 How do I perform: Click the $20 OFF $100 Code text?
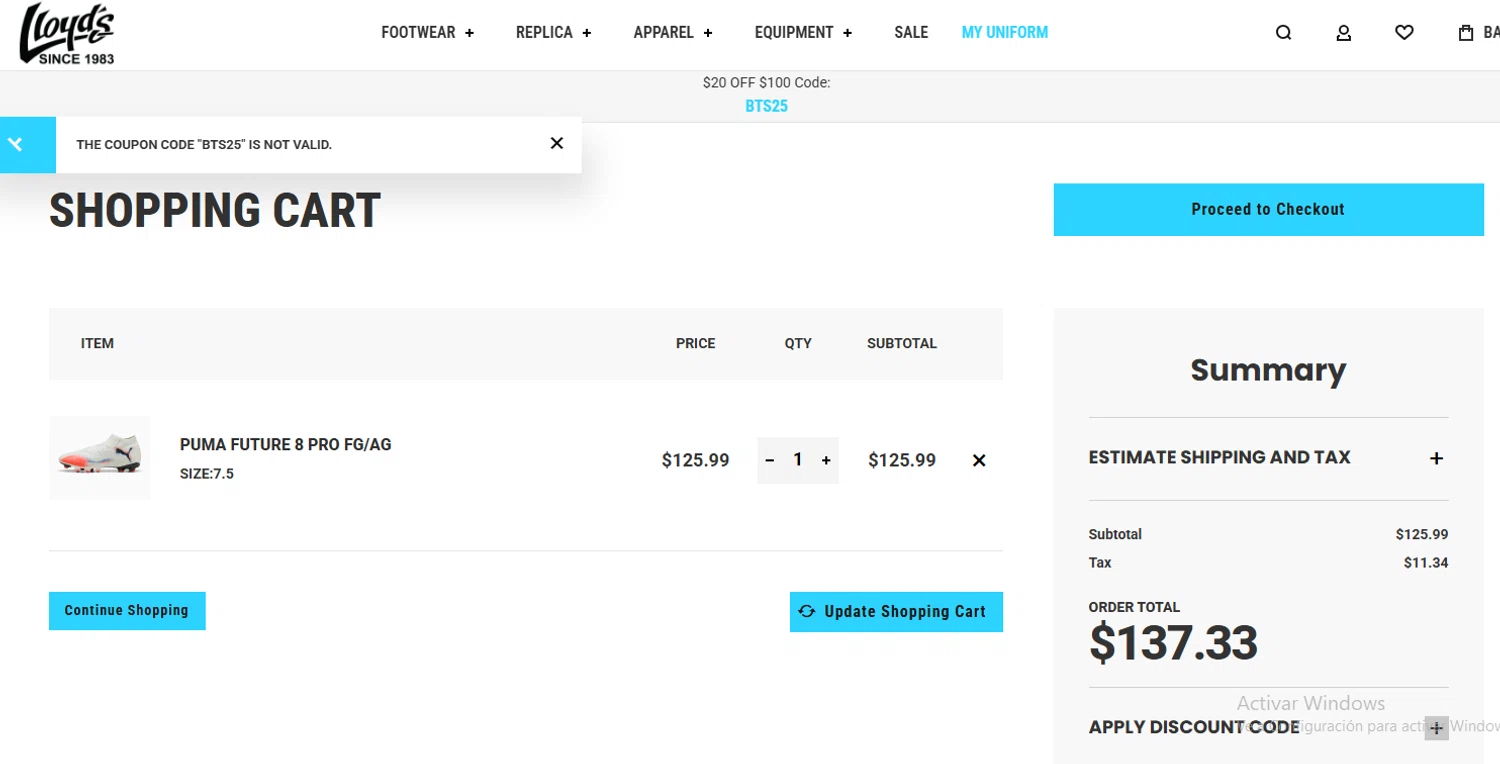point(767,83)
